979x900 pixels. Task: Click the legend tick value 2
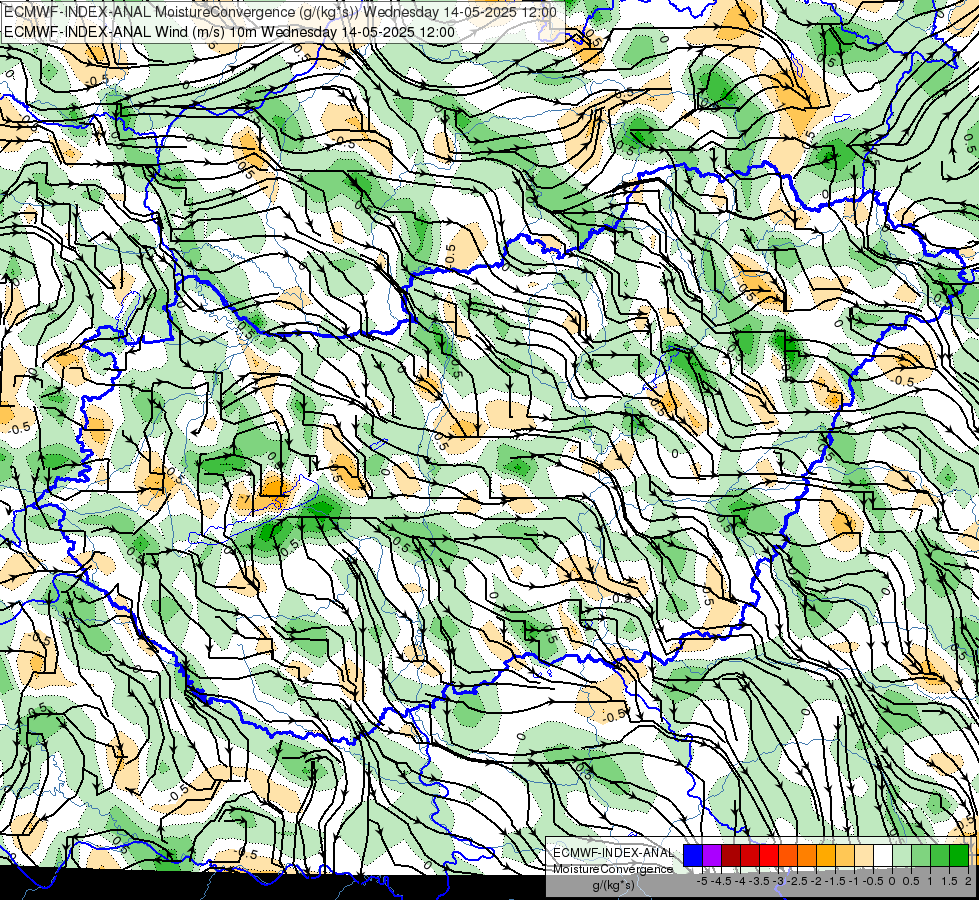(x=968, y=881)
